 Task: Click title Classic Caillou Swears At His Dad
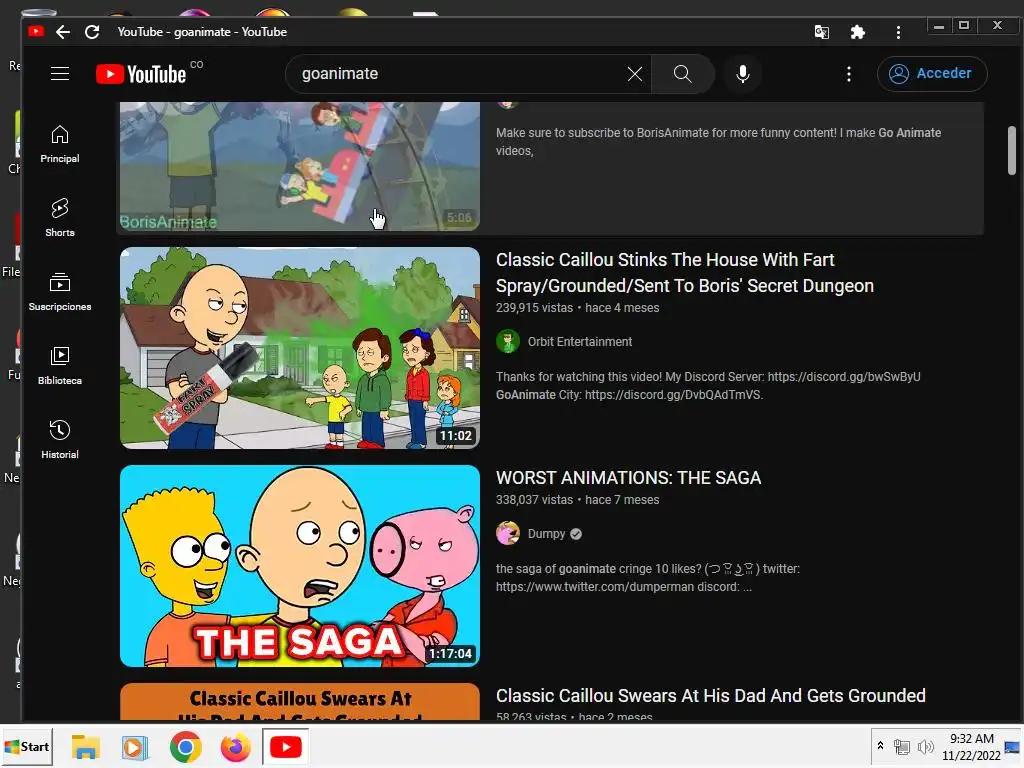click(711, 696)
